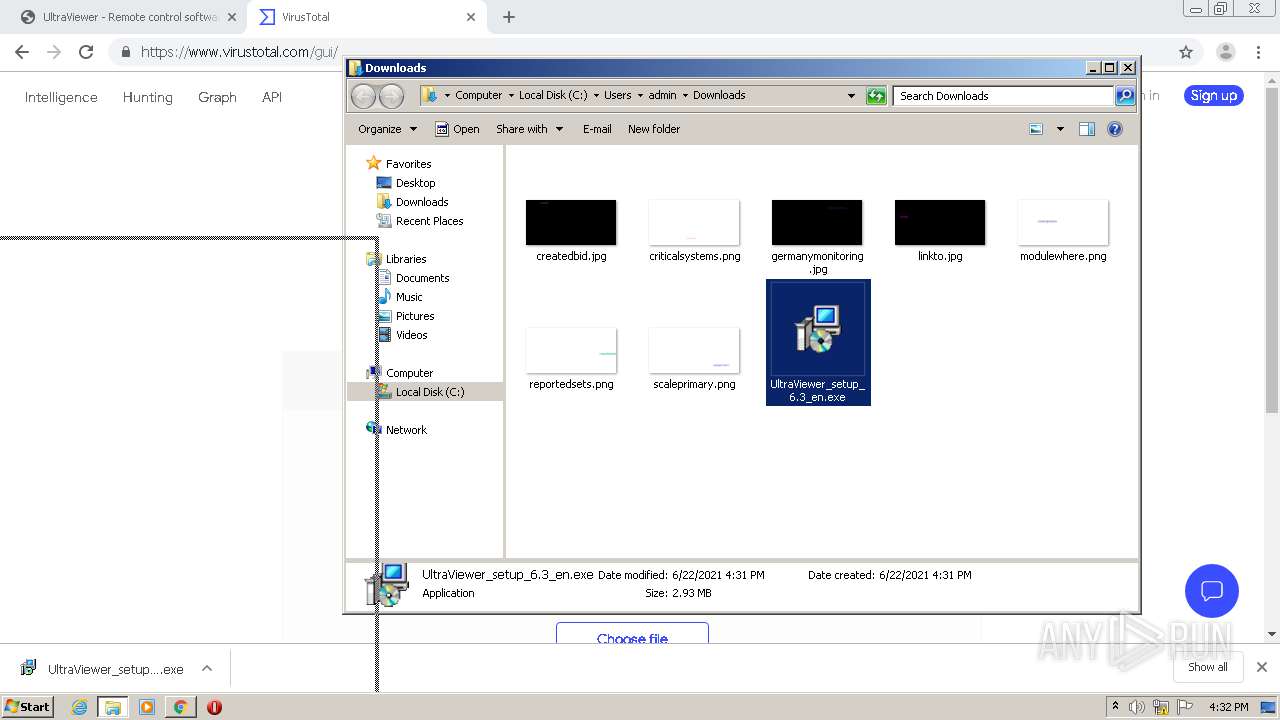Select linkto.jpg file
The image size is (1280, 720).
pos(940,222)
